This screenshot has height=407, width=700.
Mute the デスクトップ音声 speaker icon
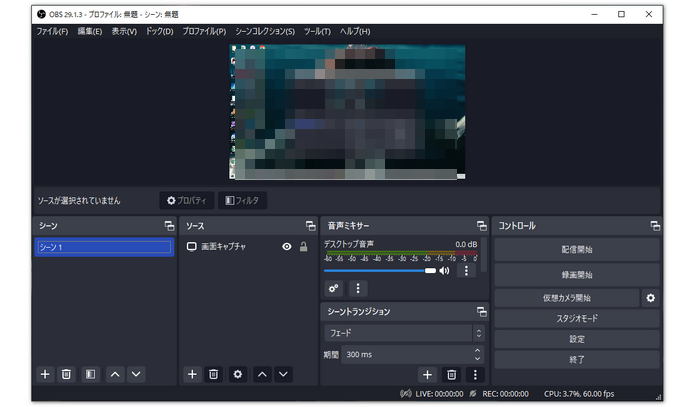tap(444, 270)
